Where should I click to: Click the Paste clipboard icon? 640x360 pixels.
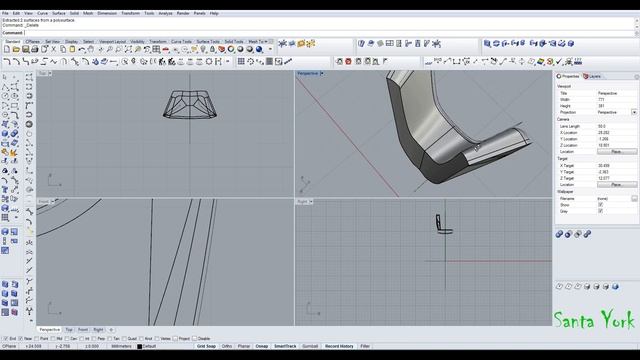(x=72, y=49)
